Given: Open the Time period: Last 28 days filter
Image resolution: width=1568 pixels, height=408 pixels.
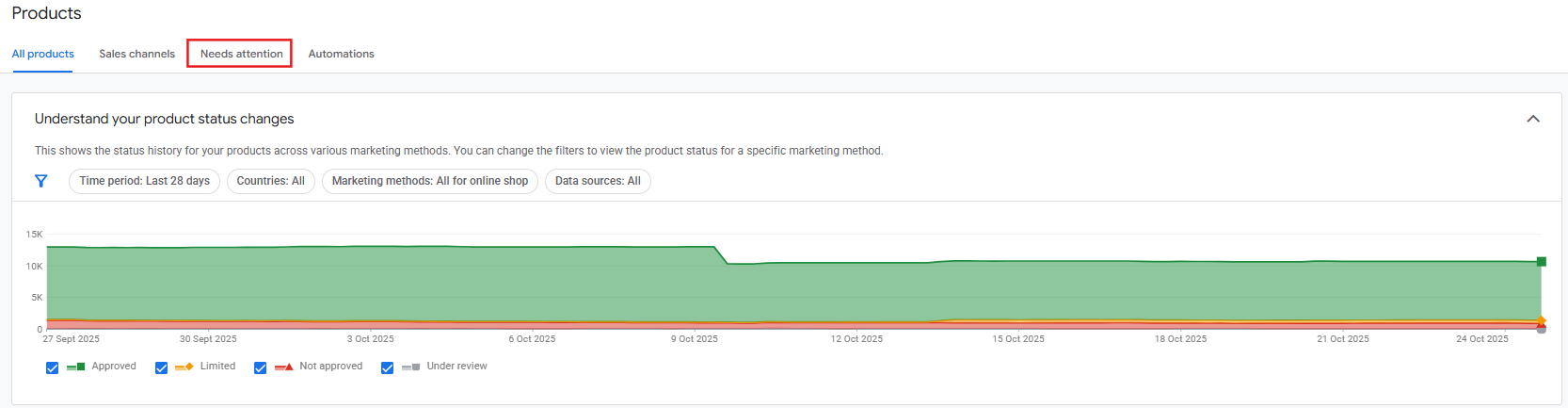Looking at the screenshot, I should [x=144, y=181].
